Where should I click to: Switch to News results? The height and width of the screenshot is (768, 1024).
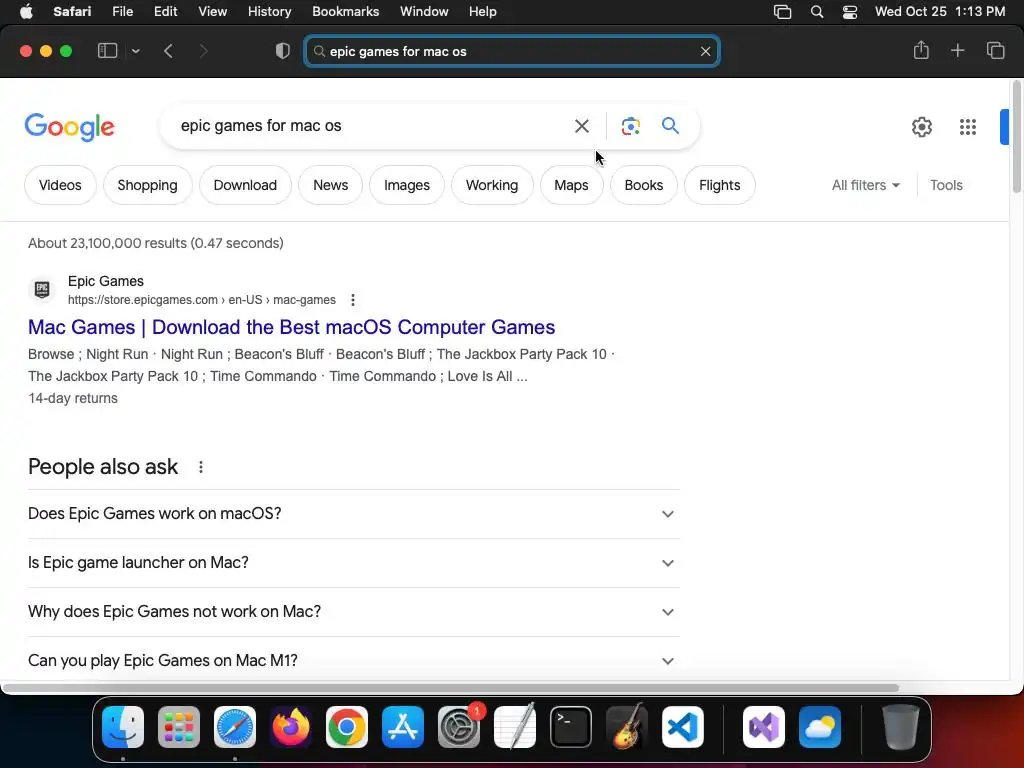tap(330, 185)
